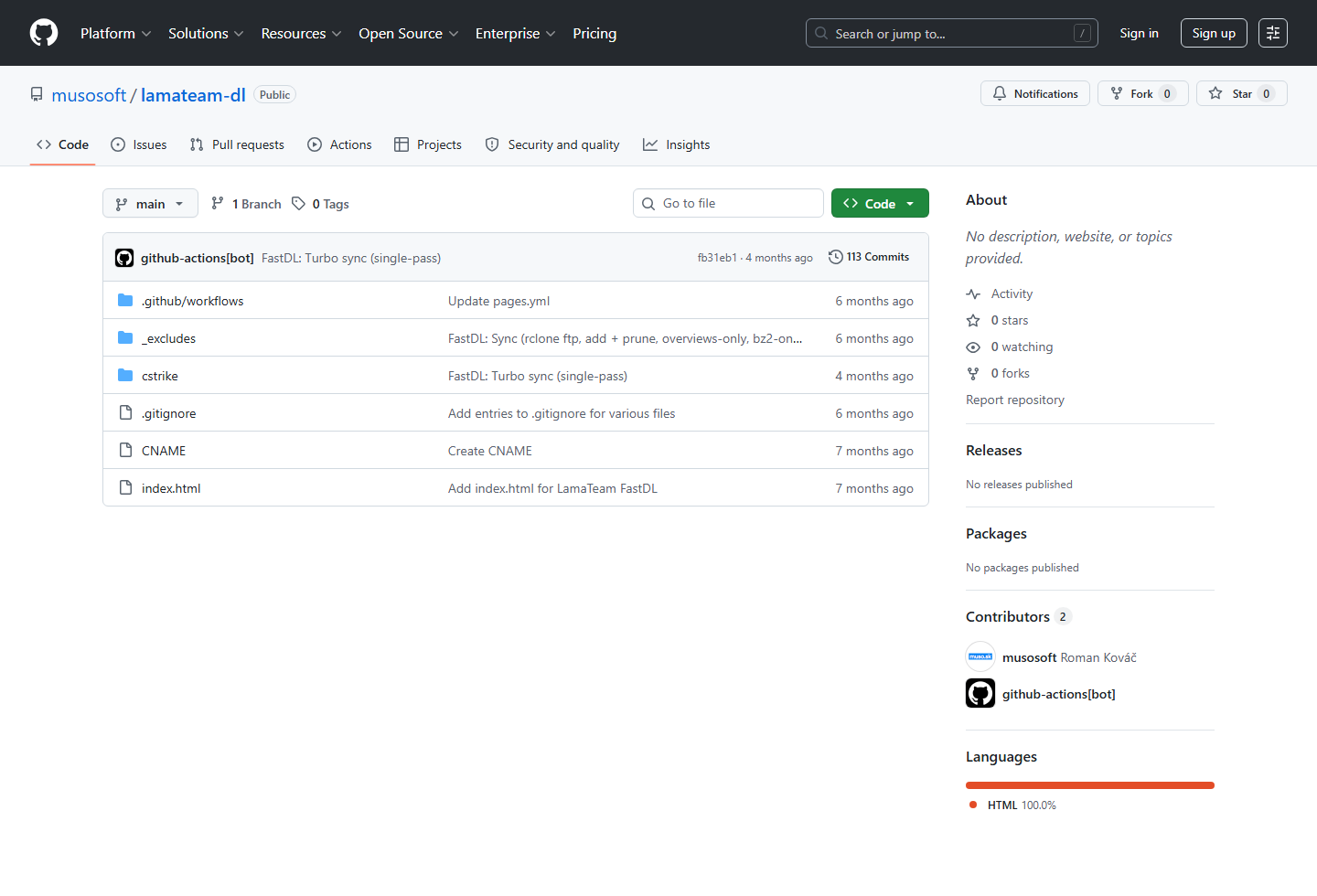Viewport: 1317px width, 896px height.
Task: Open the Contributors heading link
Action: 1018,616
